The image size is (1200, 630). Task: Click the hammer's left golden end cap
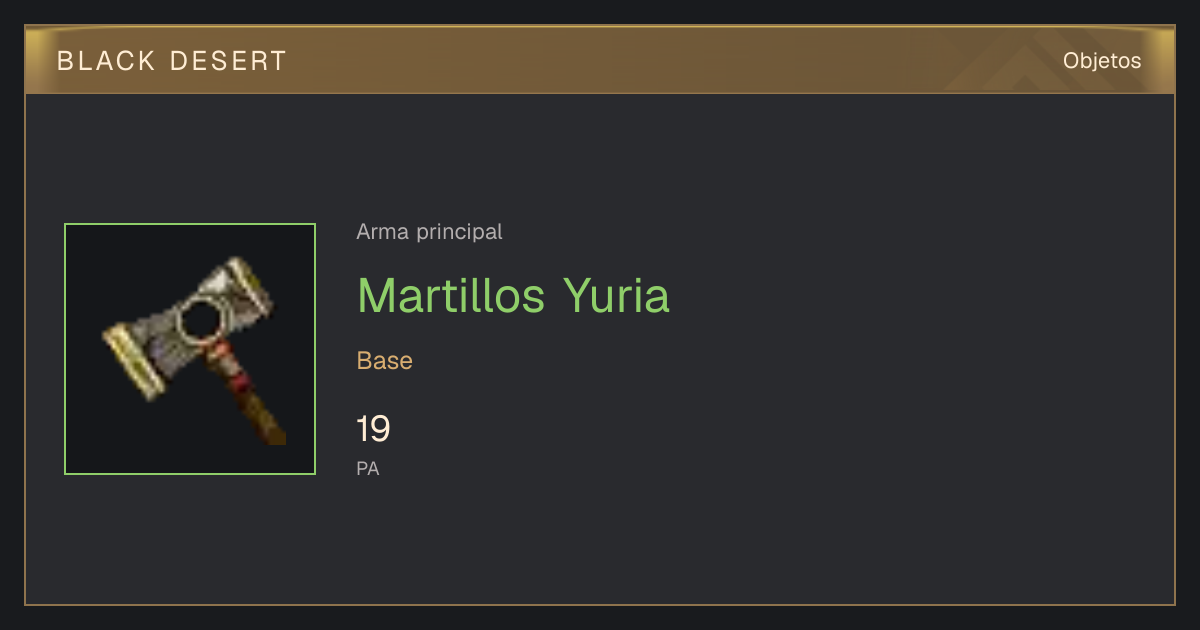pos(135,361)
